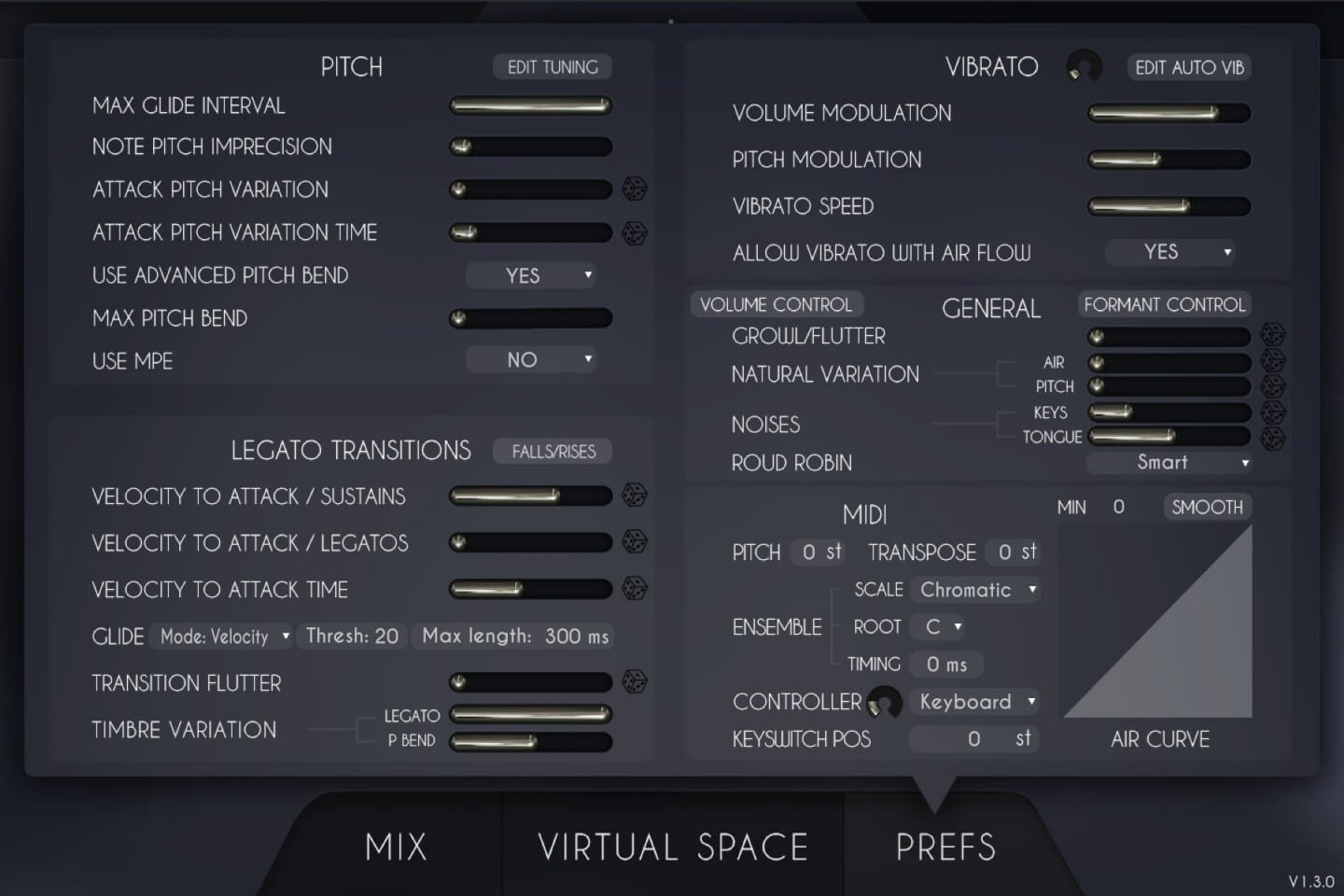Screen dimensions: 1344x896
Task: Open Edit Auto Vib settings
Action: click(x=1189, y=67)
